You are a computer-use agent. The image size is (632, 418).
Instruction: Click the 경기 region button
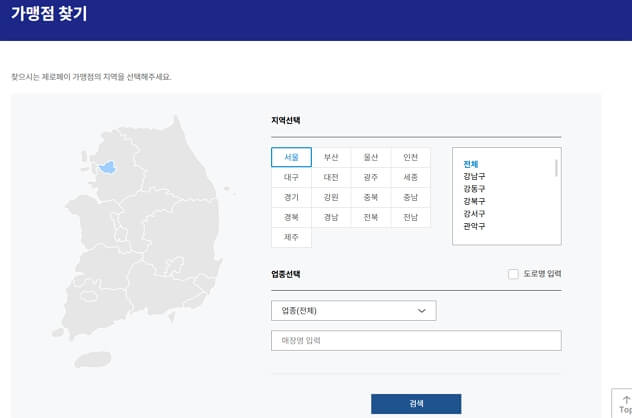point(291,197)
